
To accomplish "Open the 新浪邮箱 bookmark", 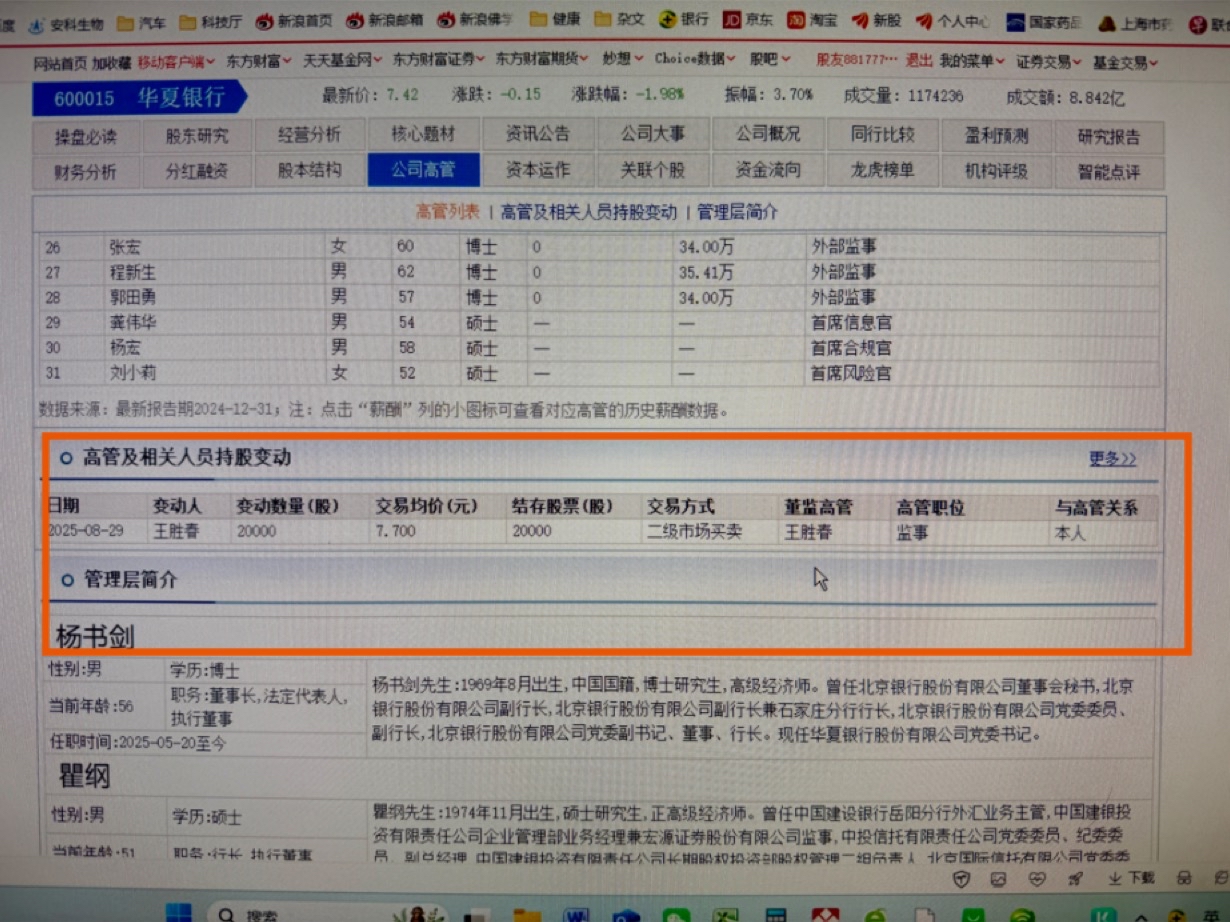I will coord(385,20).
